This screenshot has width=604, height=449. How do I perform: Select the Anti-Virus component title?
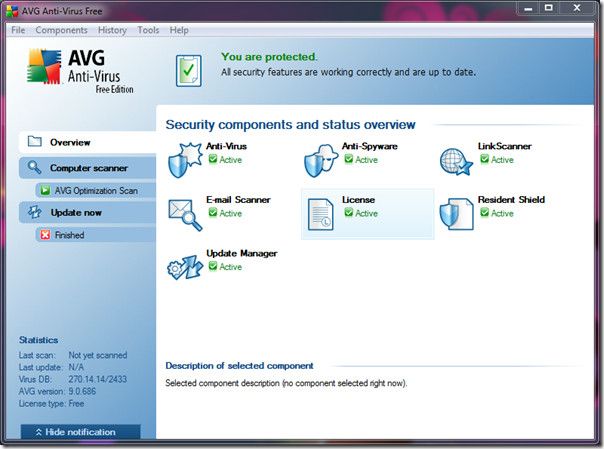pos(226,146)
